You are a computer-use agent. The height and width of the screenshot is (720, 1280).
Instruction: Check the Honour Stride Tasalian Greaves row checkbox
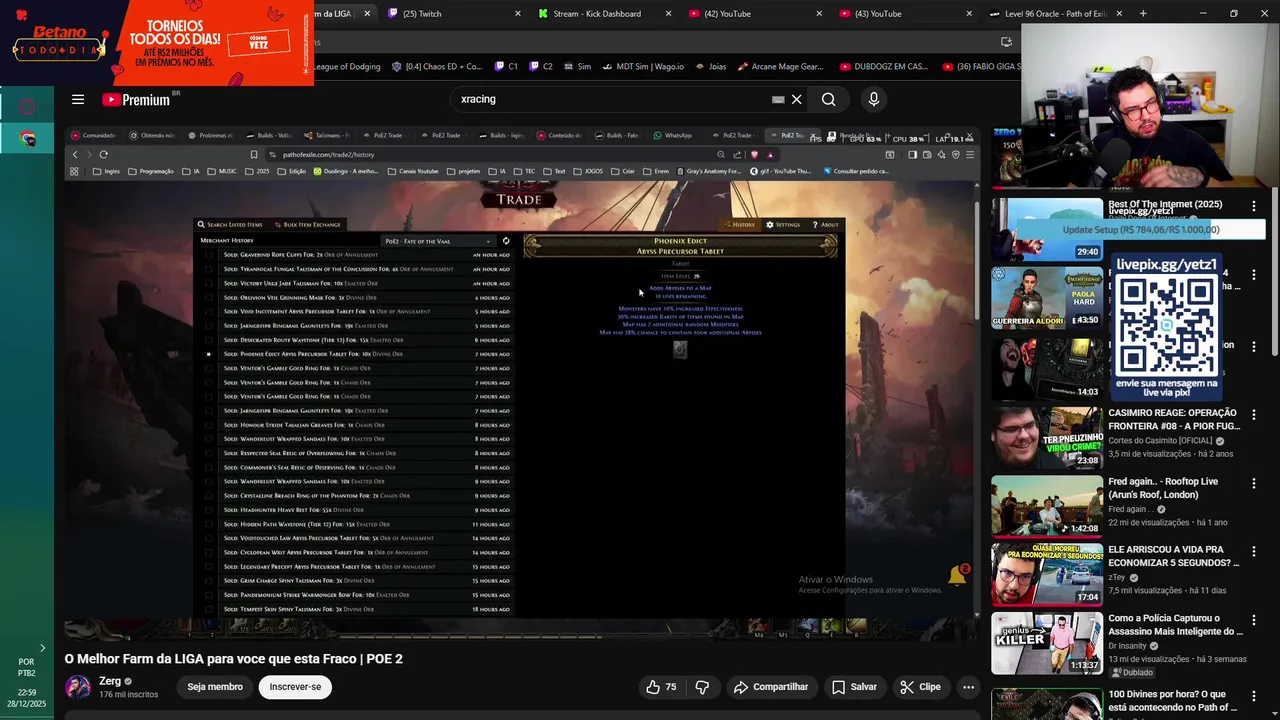coord(208,425)
